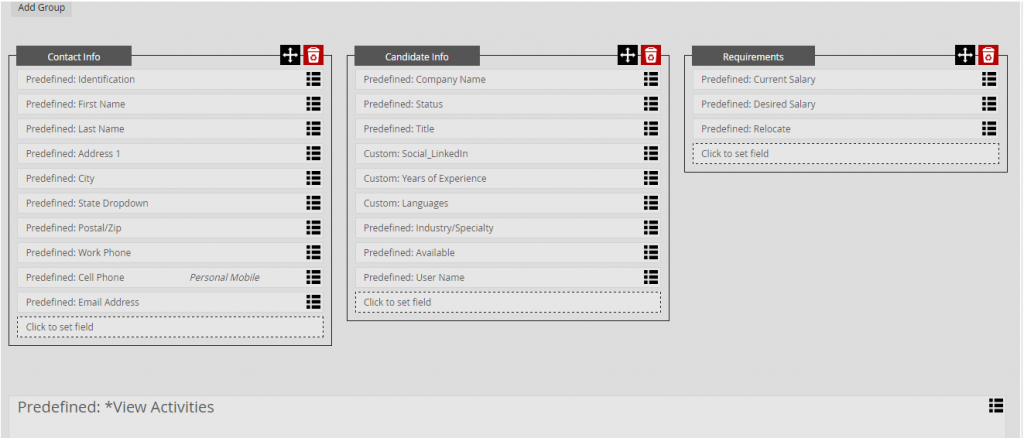Select 'Predefined: Relocate' field text
Screen dimensions: 1024x438
point(746,129)
